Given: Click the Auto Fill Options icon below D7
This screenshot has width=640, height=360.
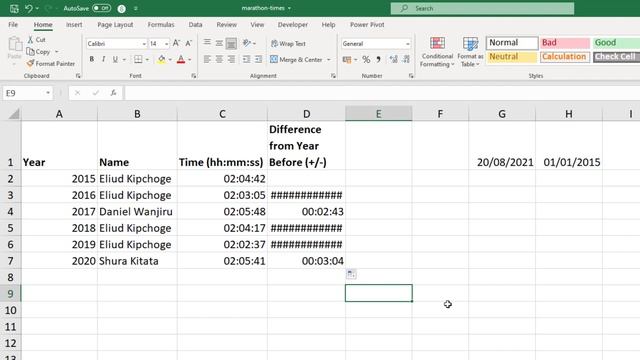Looking at the screenshot, I should pos(351,274).
